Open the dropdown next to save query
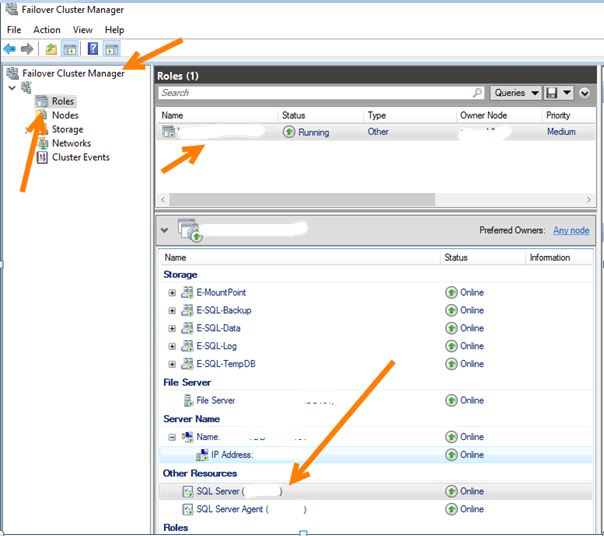Image resolution: width=604 pixels, height=536 pixels. pyautogui.click(x=567, y=93)
